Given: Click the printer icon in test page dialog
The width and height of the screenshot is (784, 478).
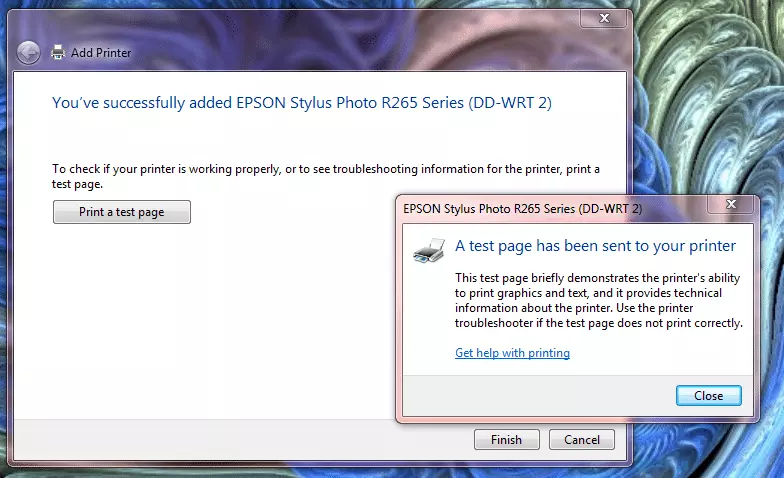Looking at the screenshot, I should point(429,250).
